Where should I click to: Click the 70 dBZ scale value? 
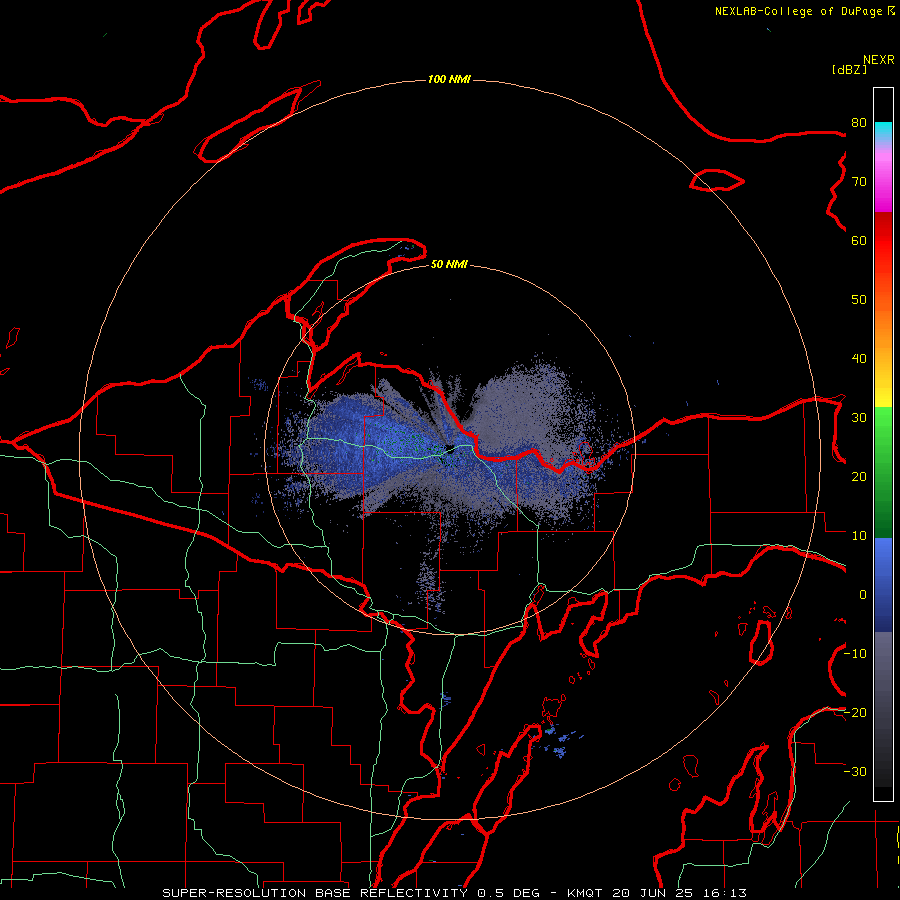(x=859, y=181)
